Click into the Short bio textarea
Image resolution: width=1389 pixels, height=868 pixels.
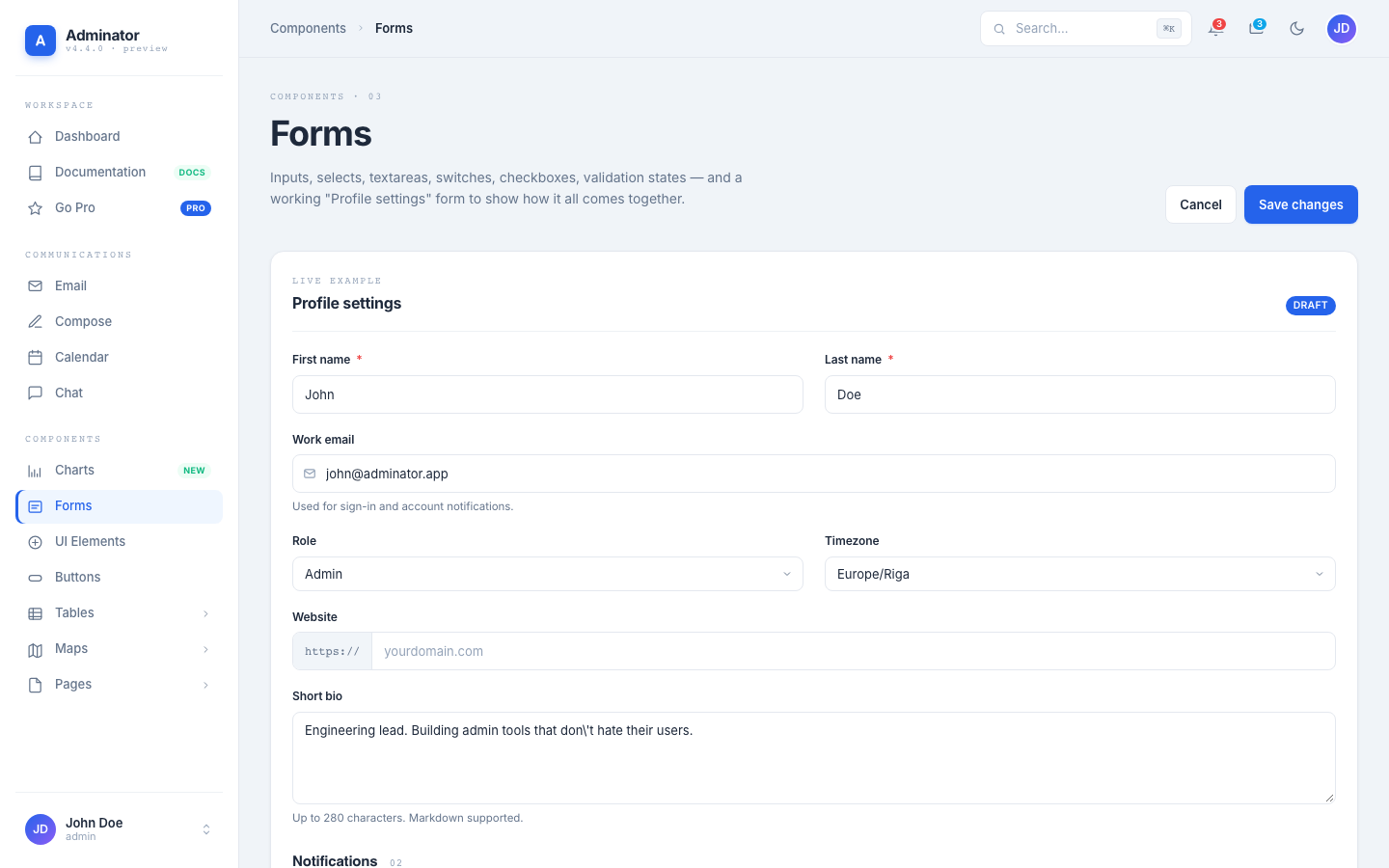tap(814, 758)
